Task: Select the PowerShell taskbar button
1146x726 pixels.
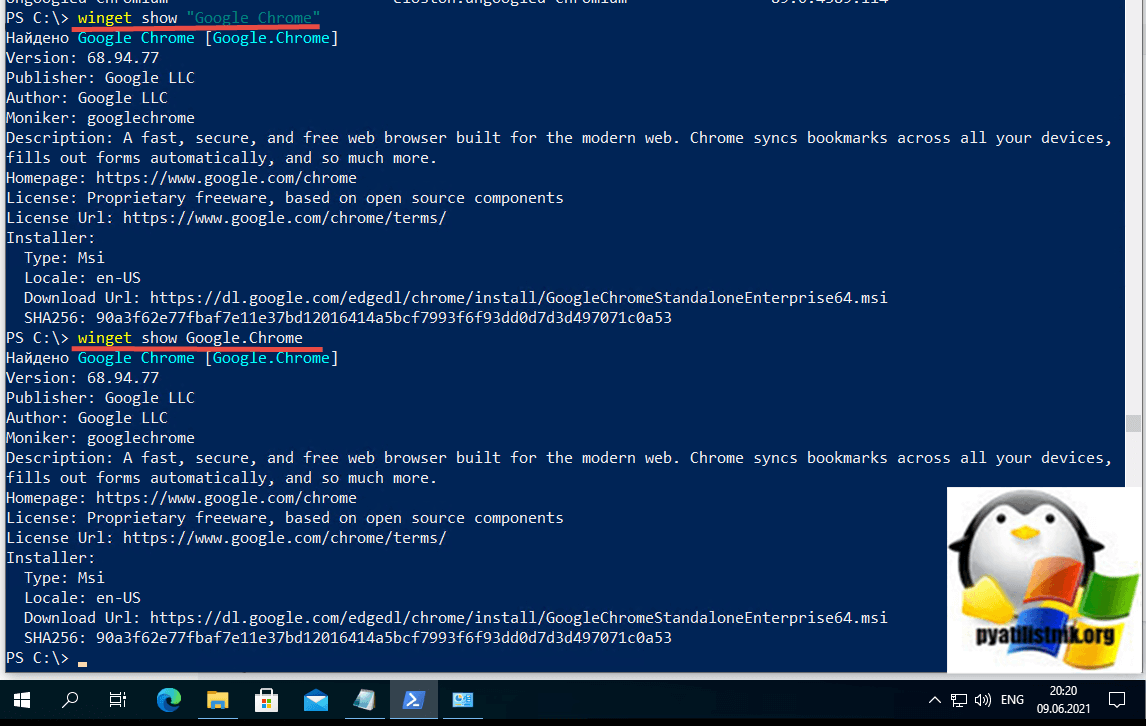Action: click(414, 700)
